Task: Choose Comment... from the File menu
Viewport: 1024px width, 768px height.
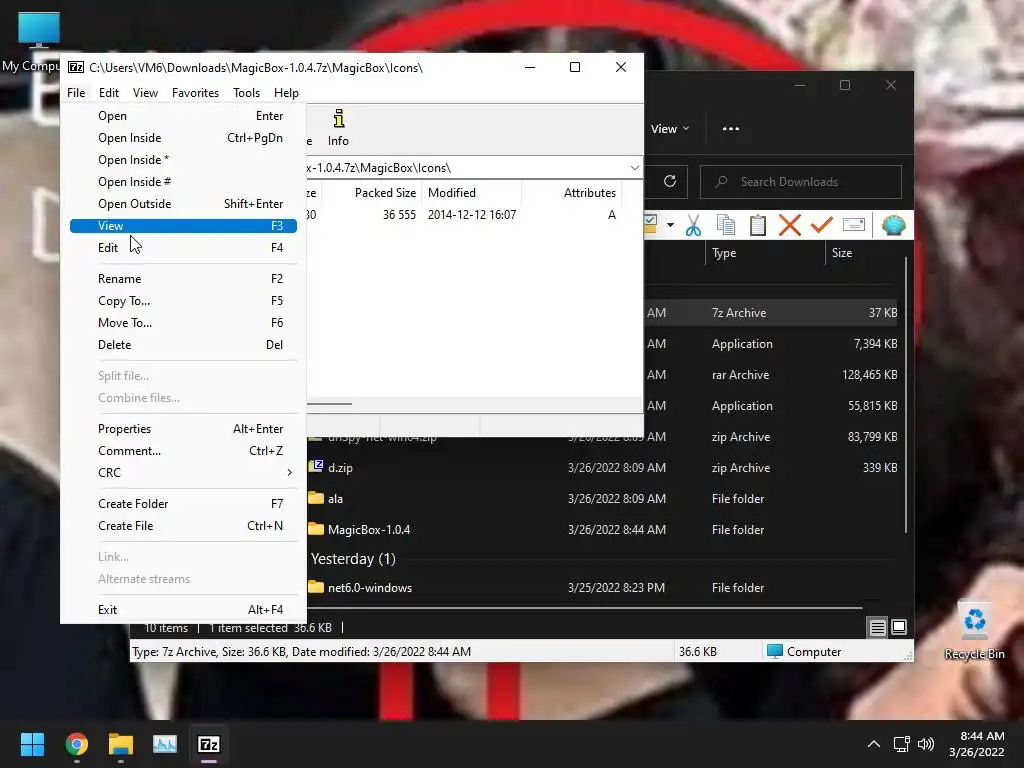Action: 183,451
